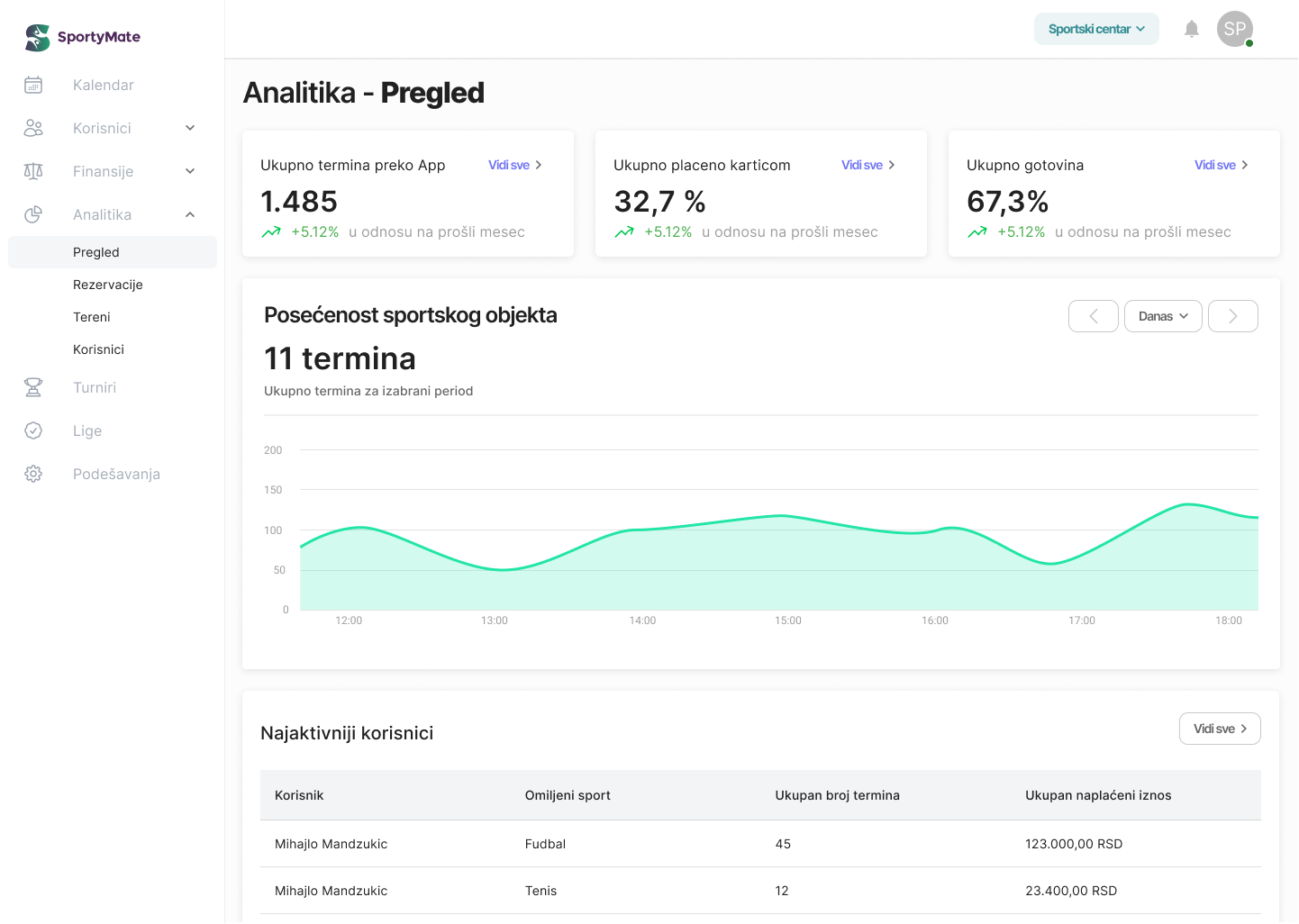Click the Lige checkmark badge icon
This screenshot has width=1299, height=924.
tap(33, 430)
